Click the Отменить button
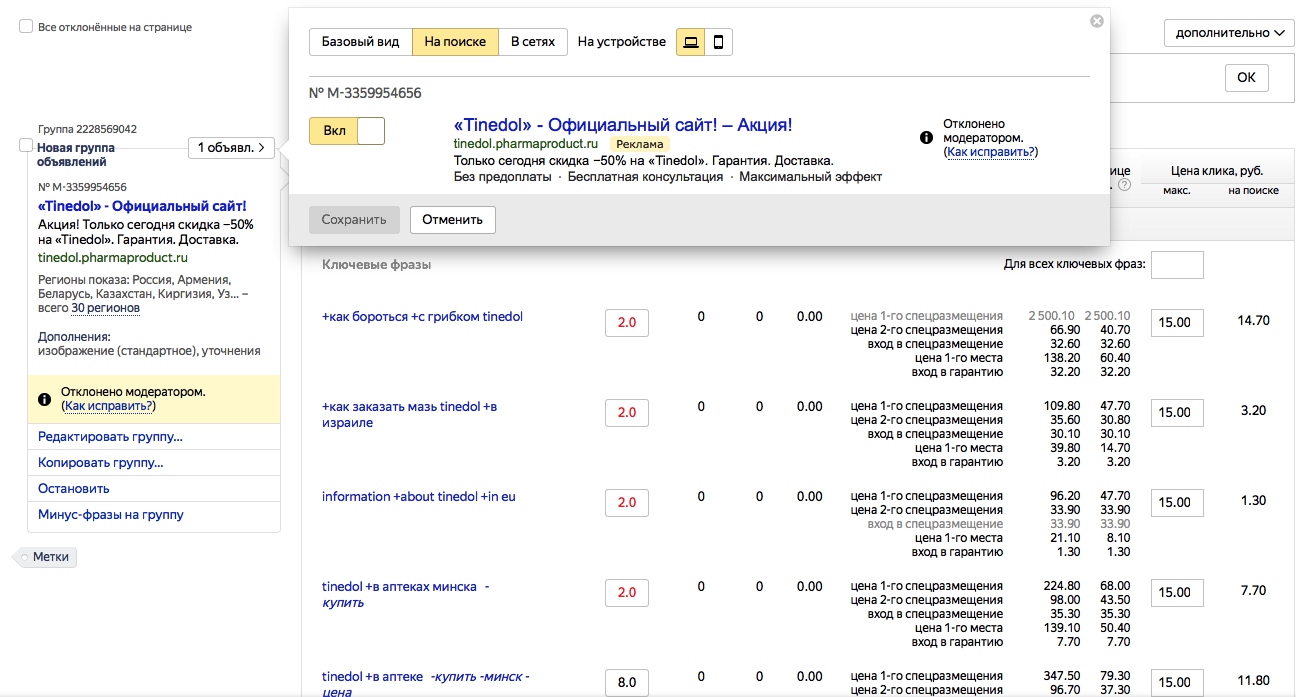This screenshot has width=1296, height=697. point(452,219)
